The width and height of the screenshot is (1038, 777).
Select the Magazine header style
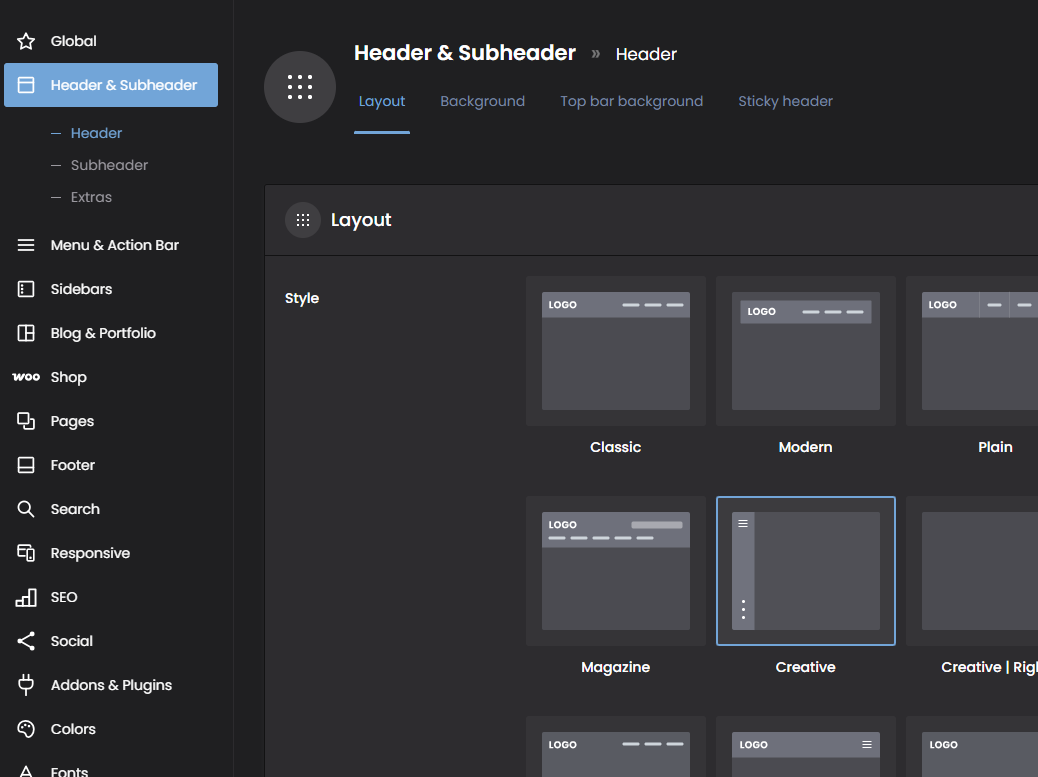click(615, 571)
